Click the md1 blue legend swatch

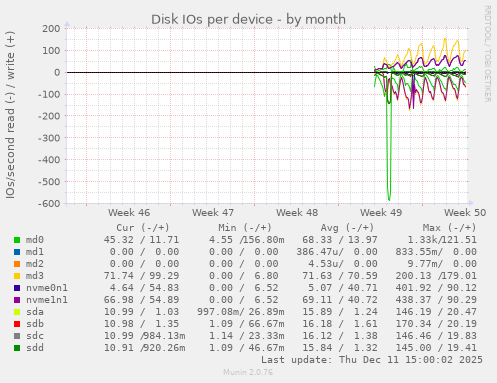tap(17, 252)
